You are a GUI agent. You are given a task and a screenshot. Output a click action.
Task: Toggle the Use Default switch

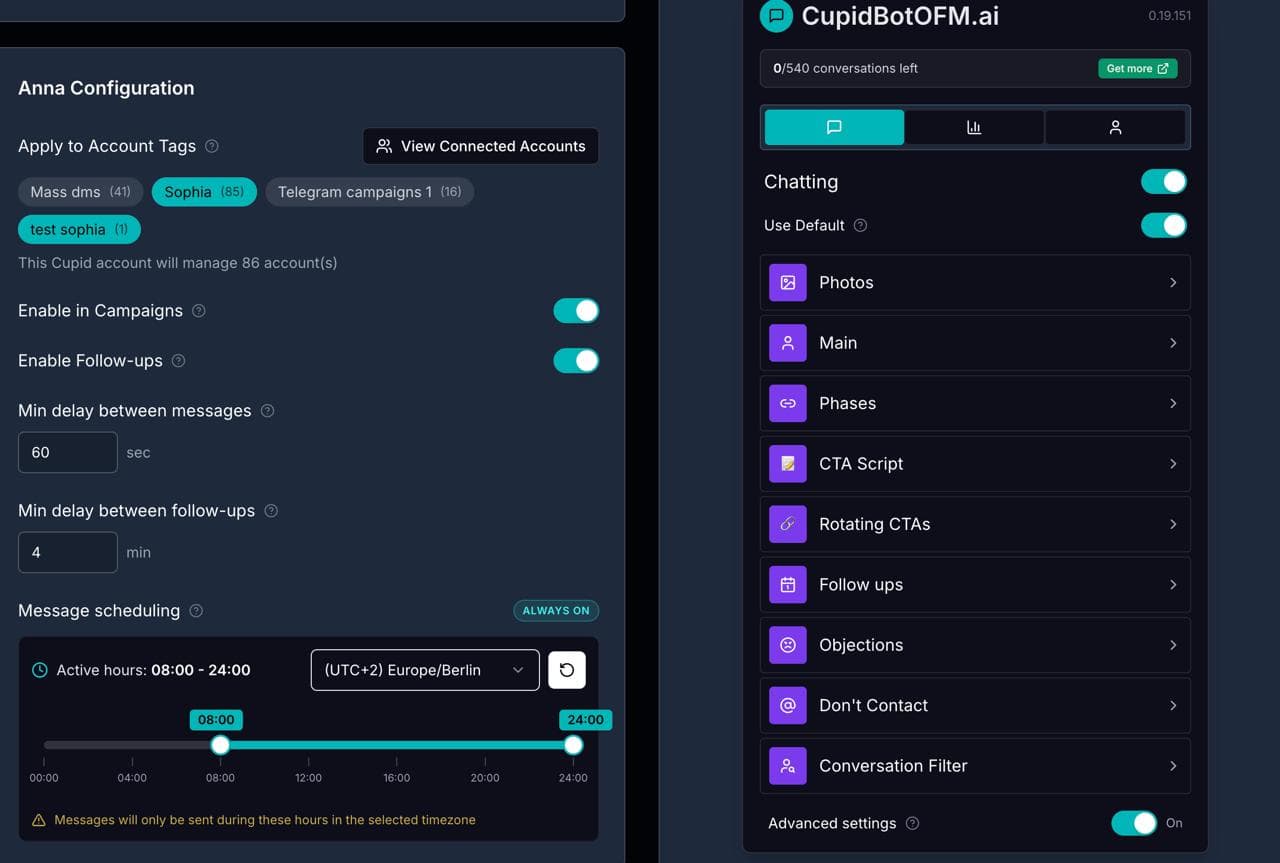1164,225
